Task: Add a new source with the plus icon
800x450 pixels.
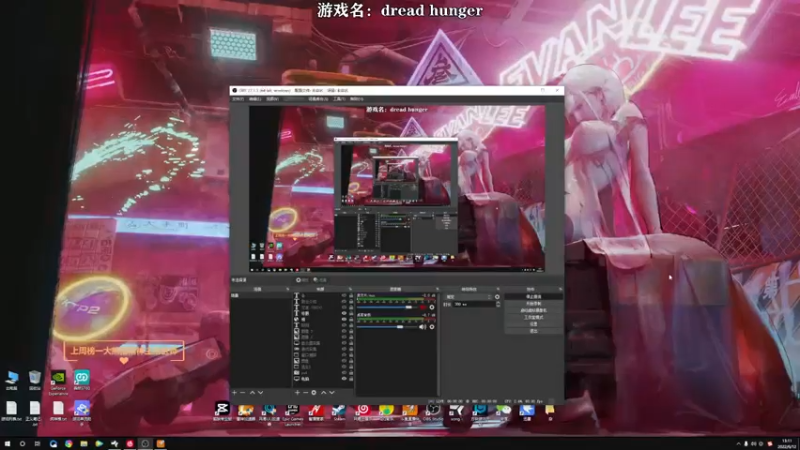Action: 297,392
